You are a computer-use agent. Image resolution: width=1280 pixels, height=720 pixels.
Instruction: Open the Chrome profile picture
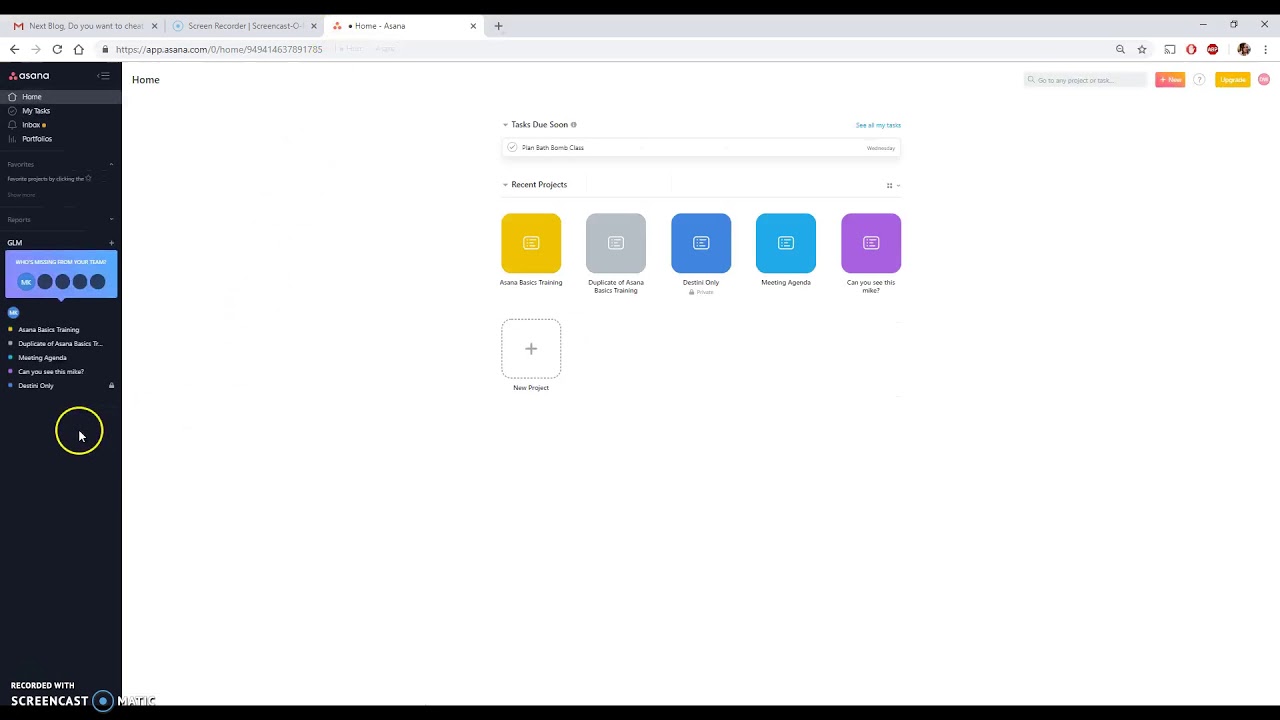(x=1244, y=49)
